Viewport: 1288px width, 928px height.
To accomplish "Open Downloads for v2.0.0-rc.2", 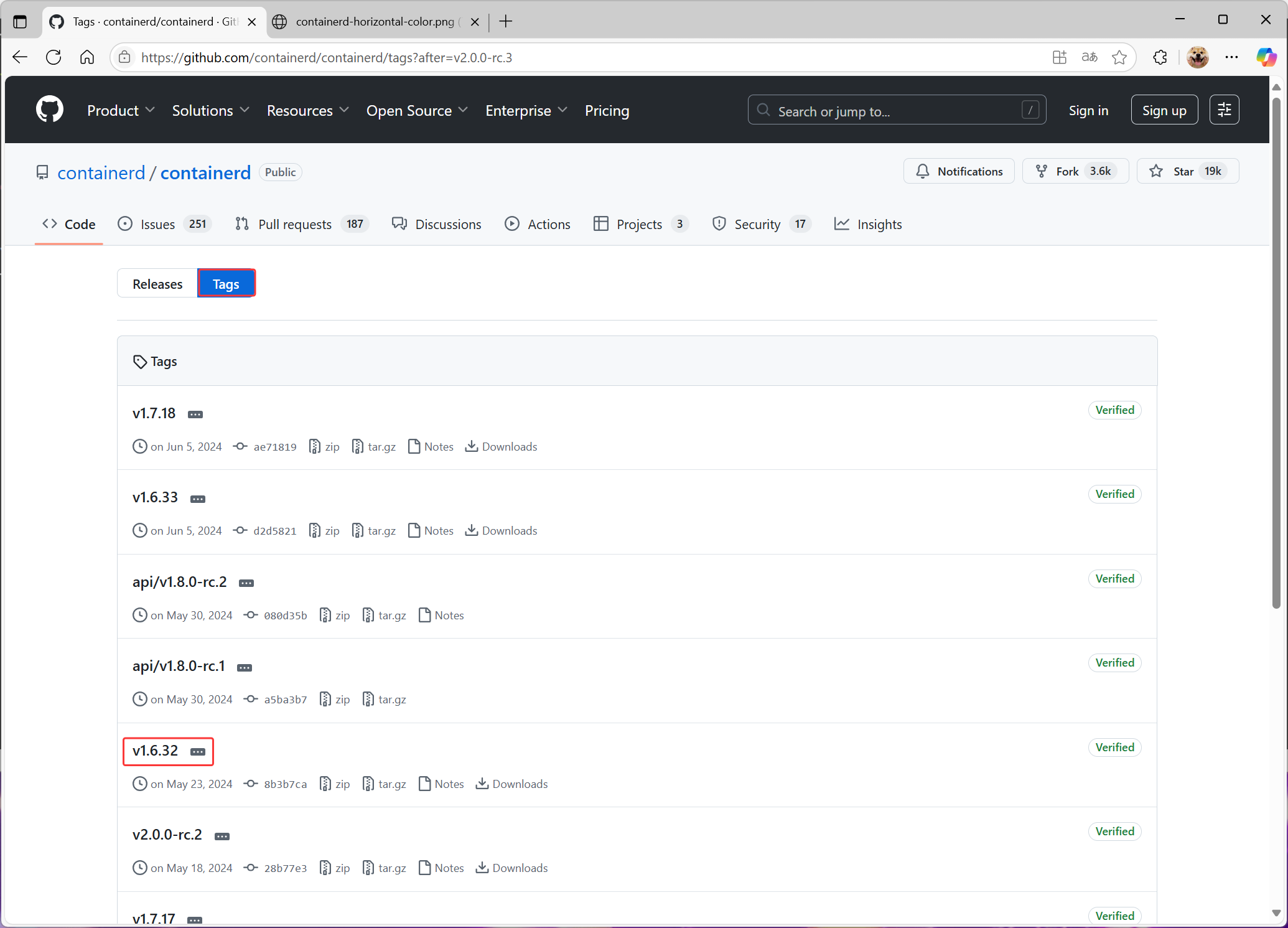I will [511, 868].
